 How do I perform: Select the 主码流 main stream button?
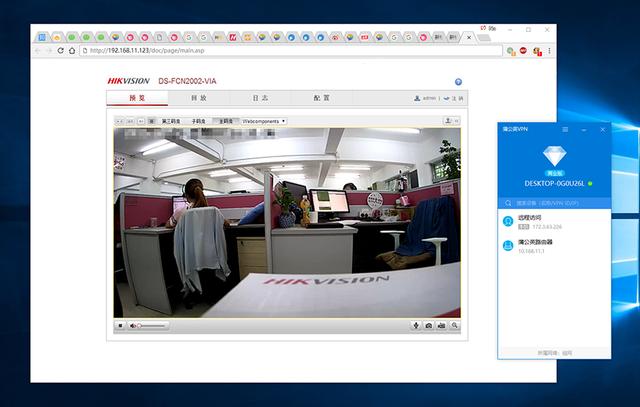[226, 121]
